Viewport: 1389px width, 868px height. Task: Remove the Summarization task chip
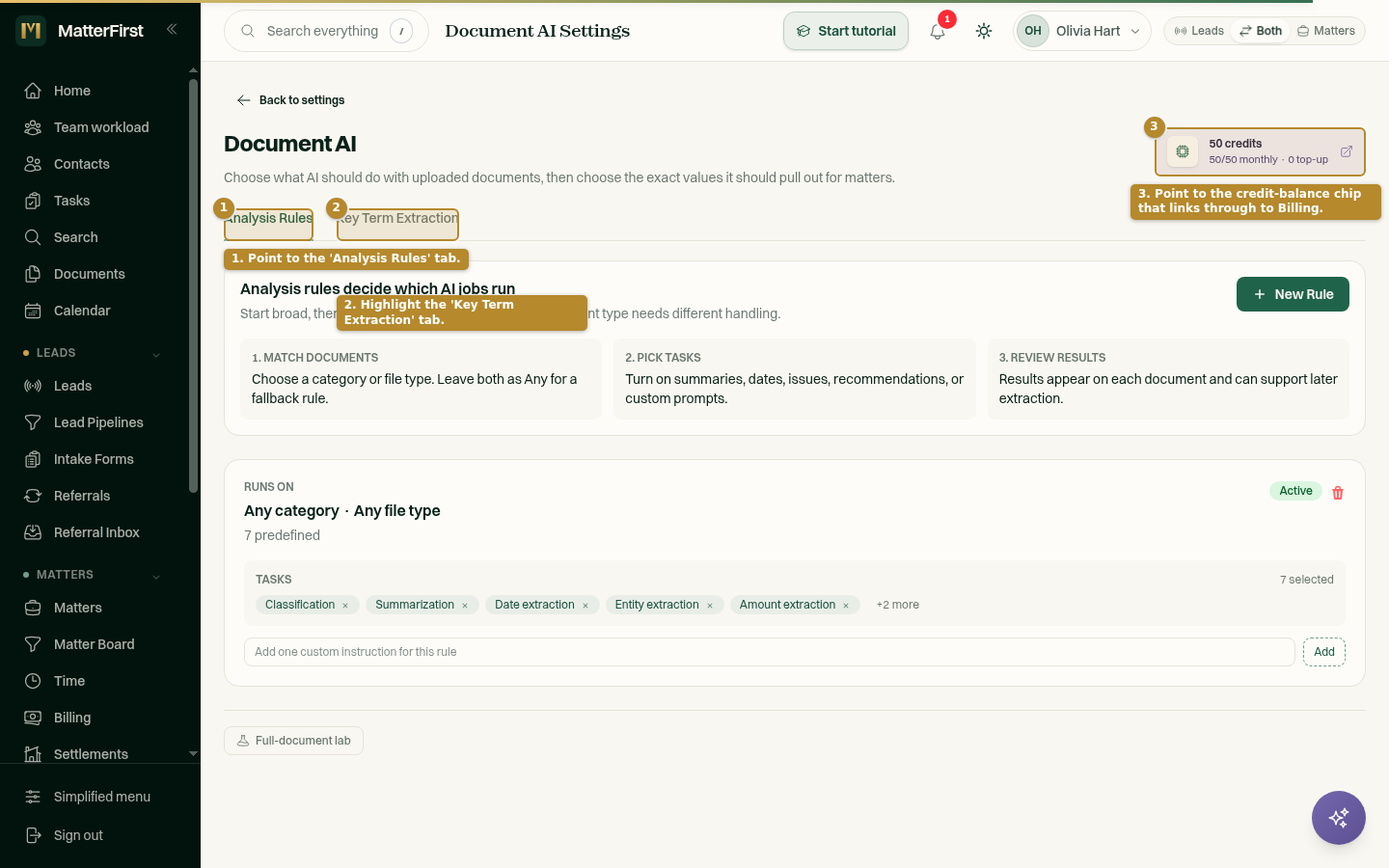(465, 606)
